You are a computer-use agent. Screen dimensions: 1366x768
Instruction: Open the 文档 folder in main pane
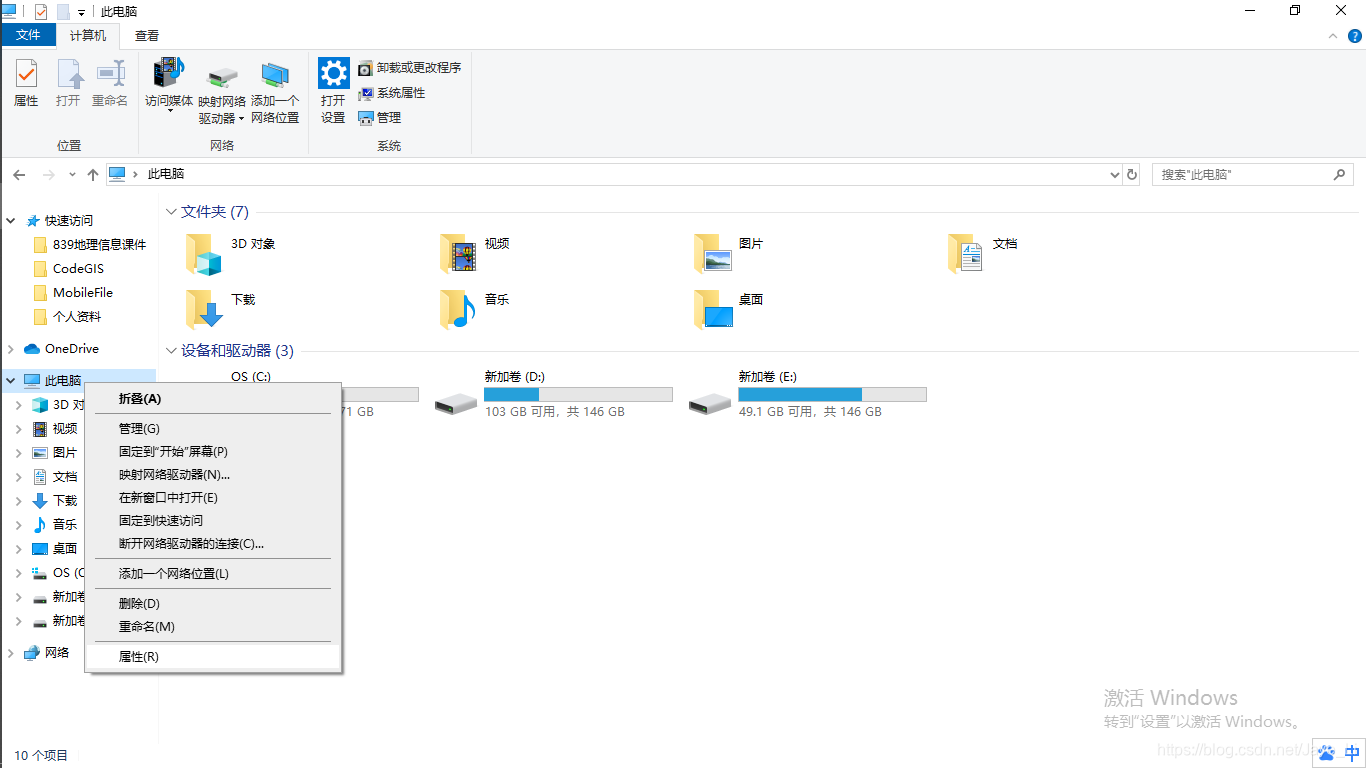(x=966, y=254)
